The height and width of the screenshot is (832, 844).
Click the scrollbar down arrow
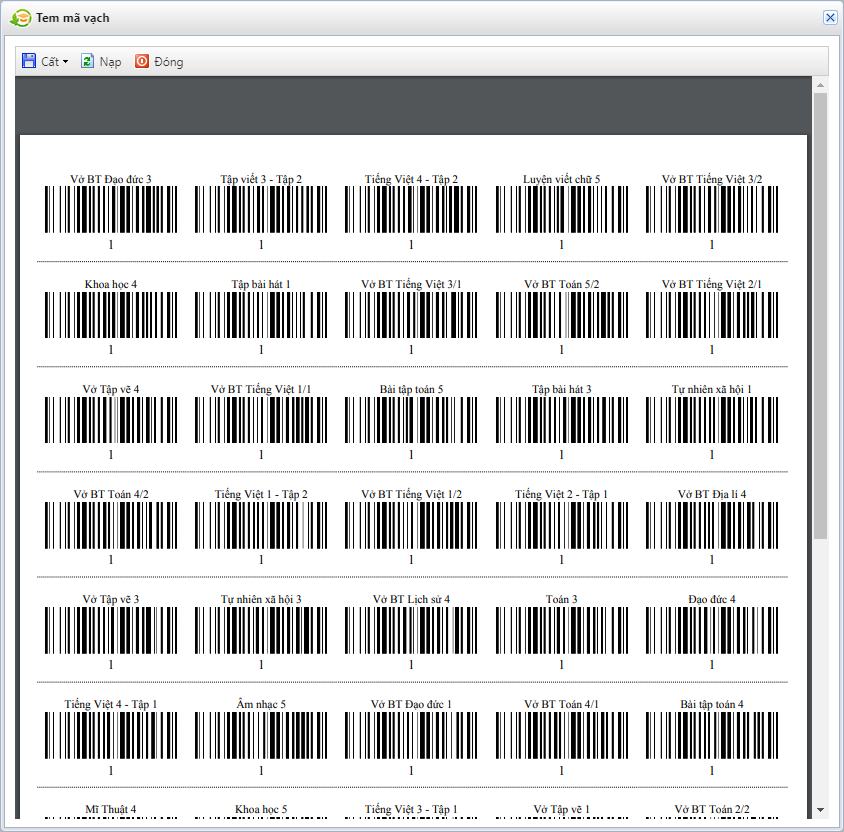pyautogui.click(x=820, y=809)
